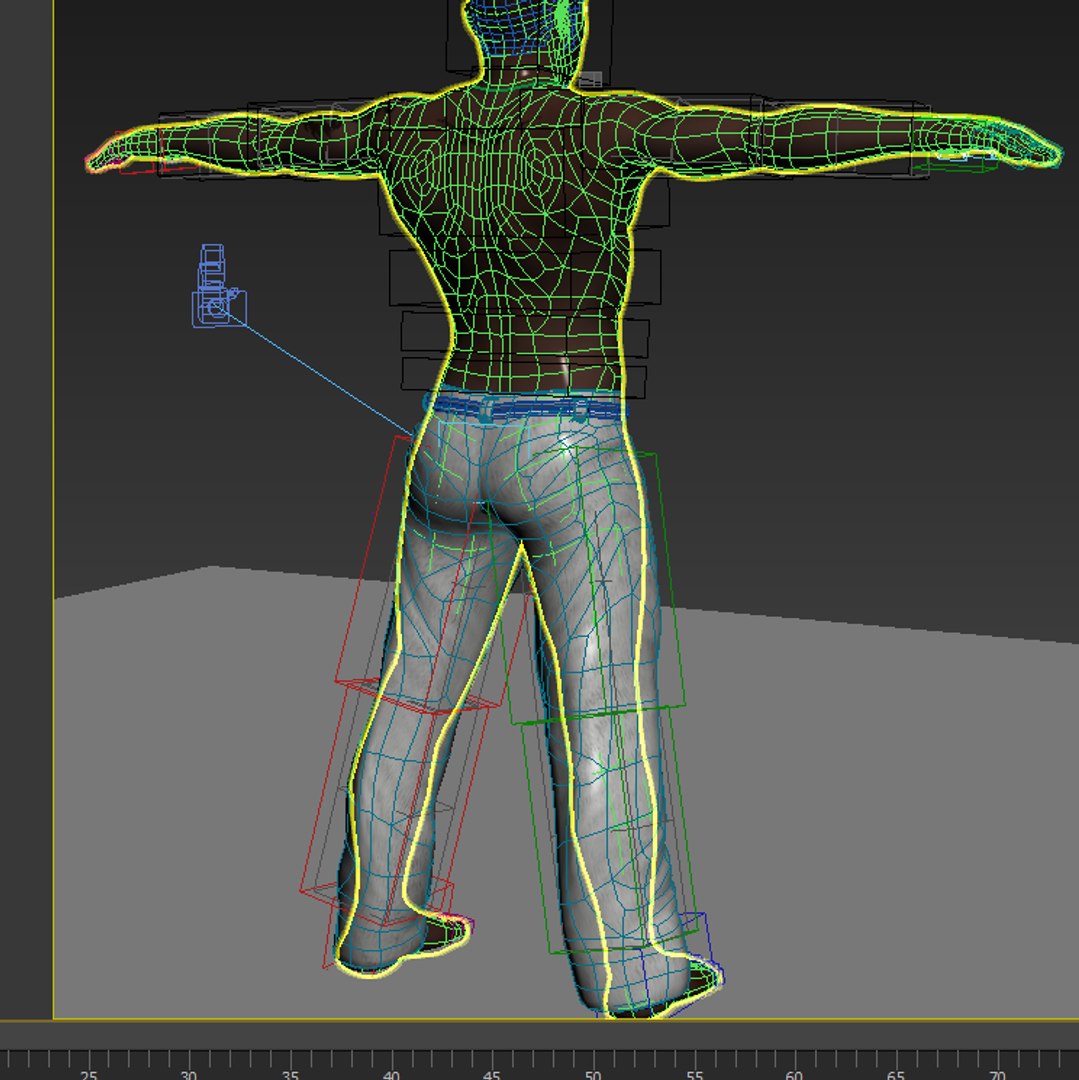The width and height of the screenshot is (1079, 1080).
Task: Select the blue belt mesh at the waist
Action: click(x=527, y=408)
